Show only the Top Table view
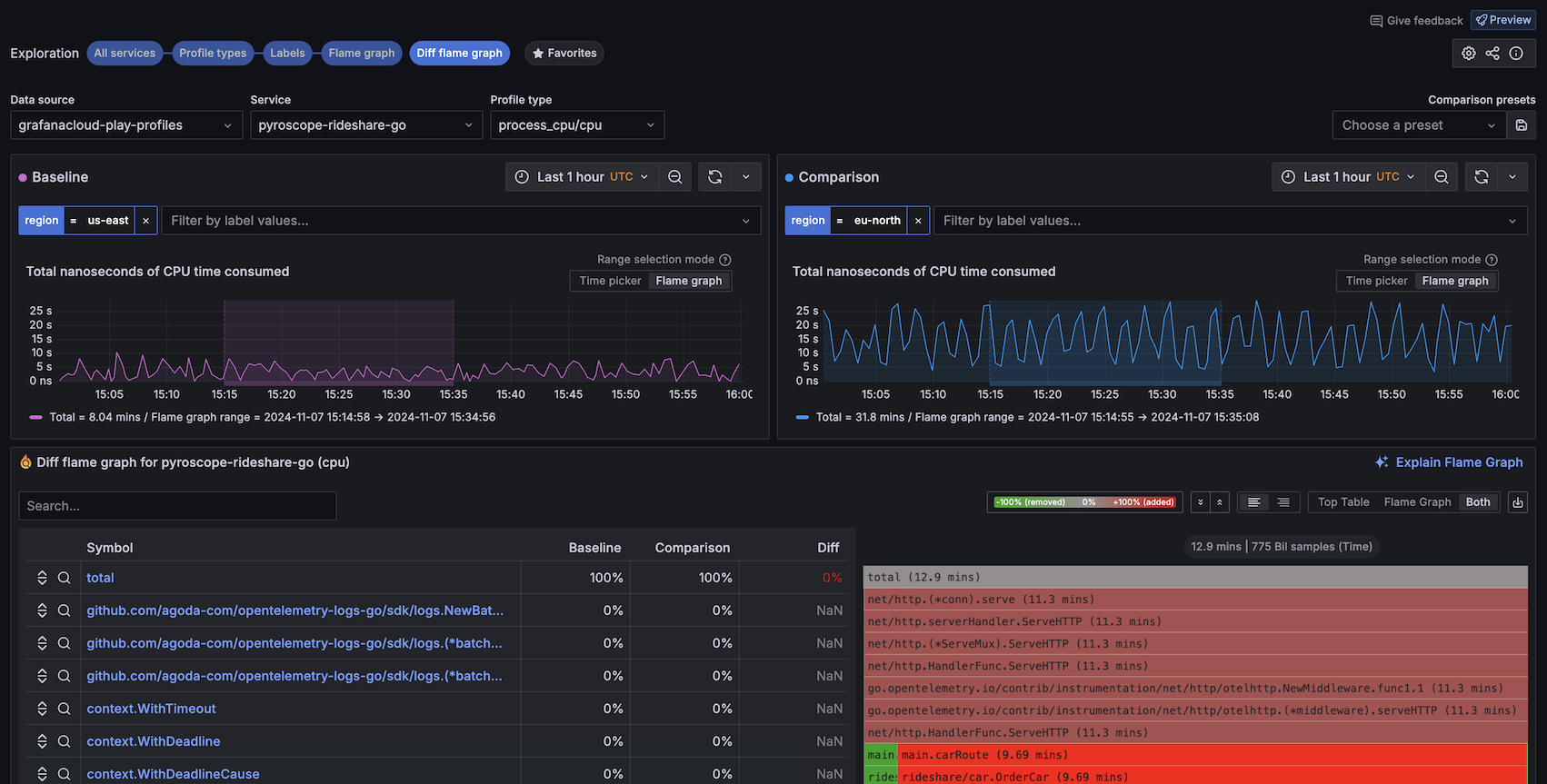Viewport: 1547px width, 784px height. click(x=1342, y=502)
